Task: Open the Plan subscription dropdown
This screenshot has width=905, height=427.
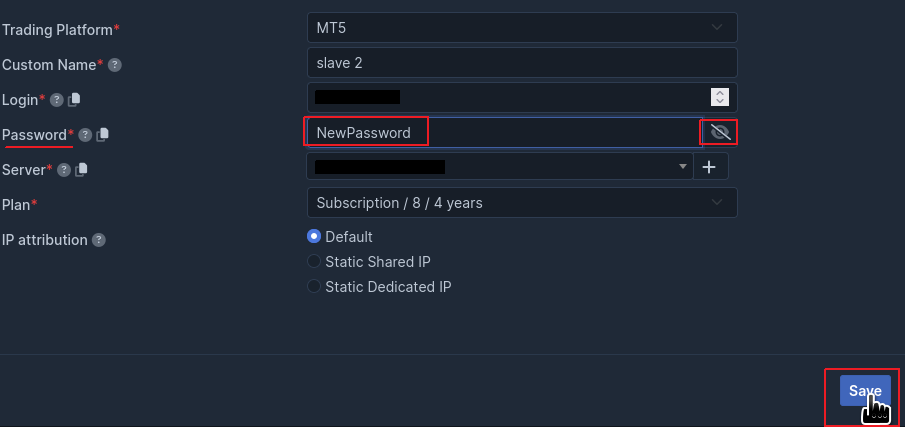Action: click(521, 203)
